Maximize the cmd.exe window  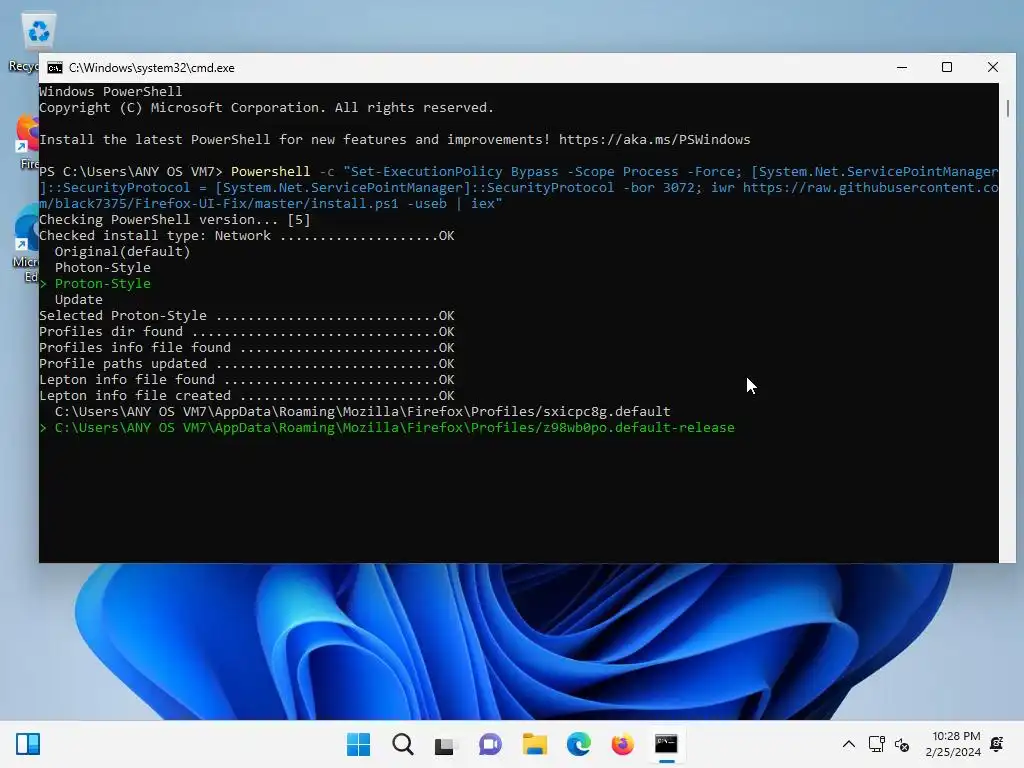(x=947, y=67)
